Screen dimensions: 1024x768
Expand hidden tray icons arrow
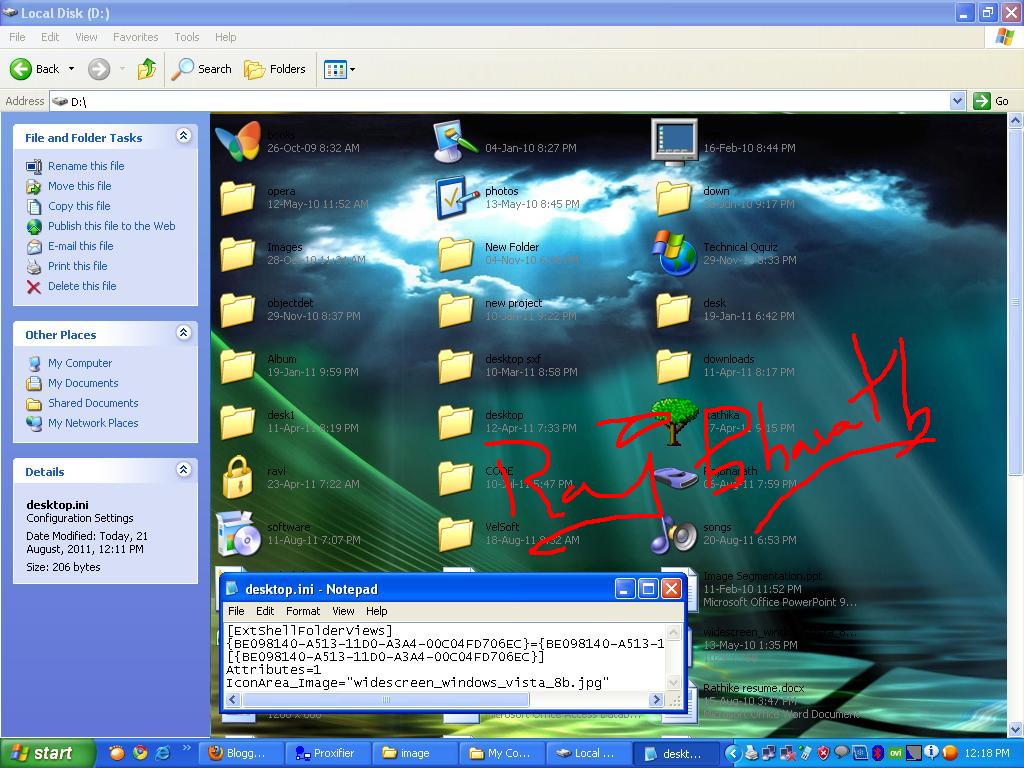732,754
